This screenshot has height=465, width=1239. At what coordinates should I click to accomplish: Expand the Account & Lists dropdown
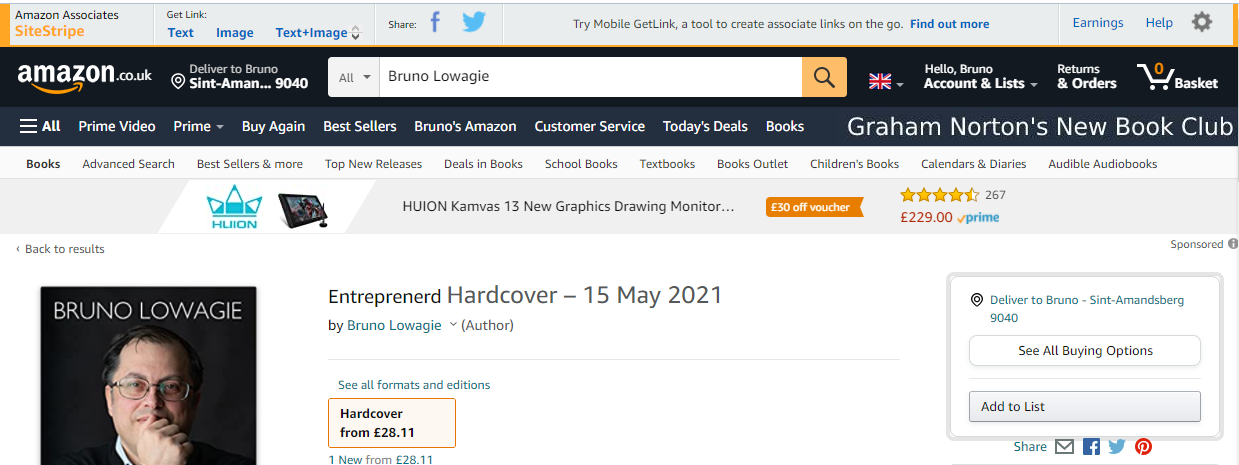pos(981,77)
